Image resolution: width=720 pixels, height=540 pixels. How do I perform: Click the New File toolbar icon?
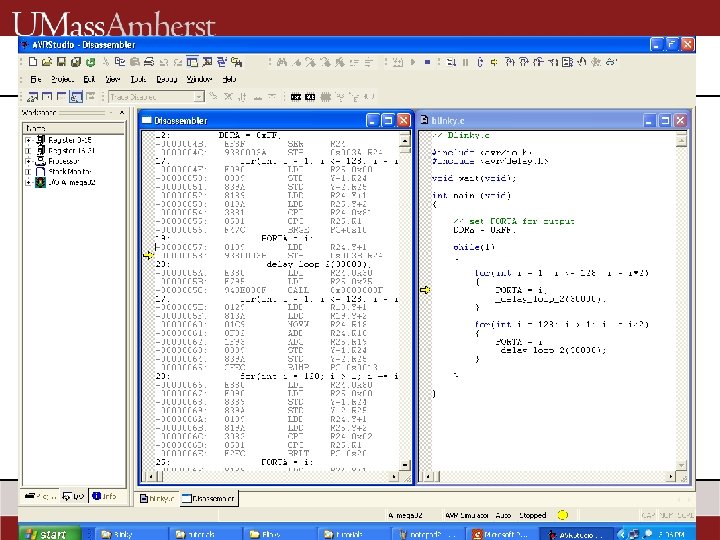[x=33, y=62]
